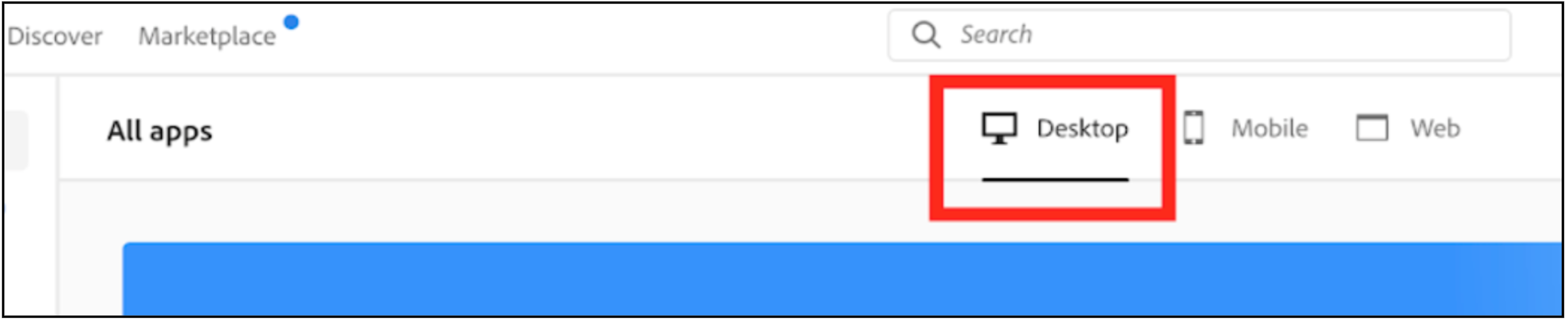
Task: Click the blue promotional banner
Action: [x=842, y=278]
